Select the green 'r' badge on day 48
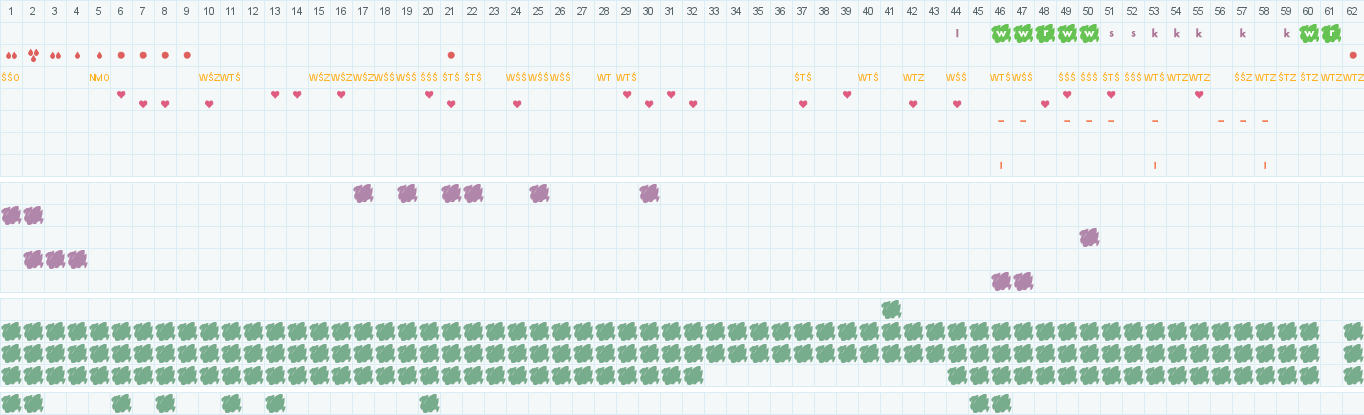The image size is (1364, 415). [1045, 33]
